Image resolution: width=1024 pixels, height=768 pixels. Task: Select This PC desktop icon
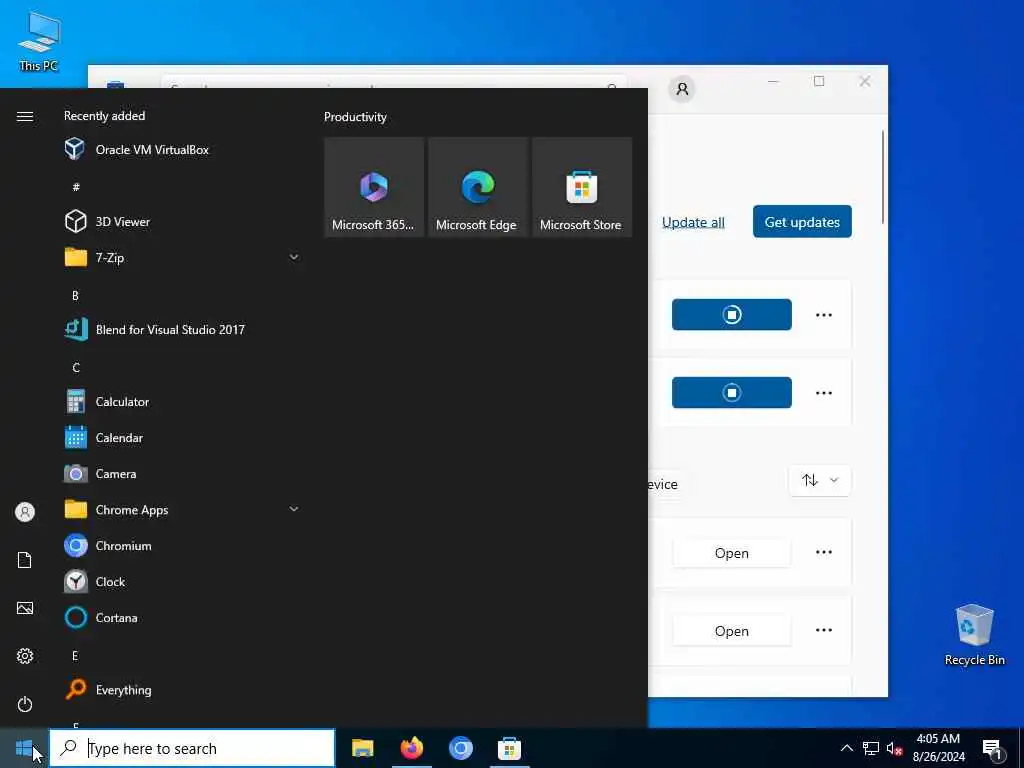[x=39, y=40]
